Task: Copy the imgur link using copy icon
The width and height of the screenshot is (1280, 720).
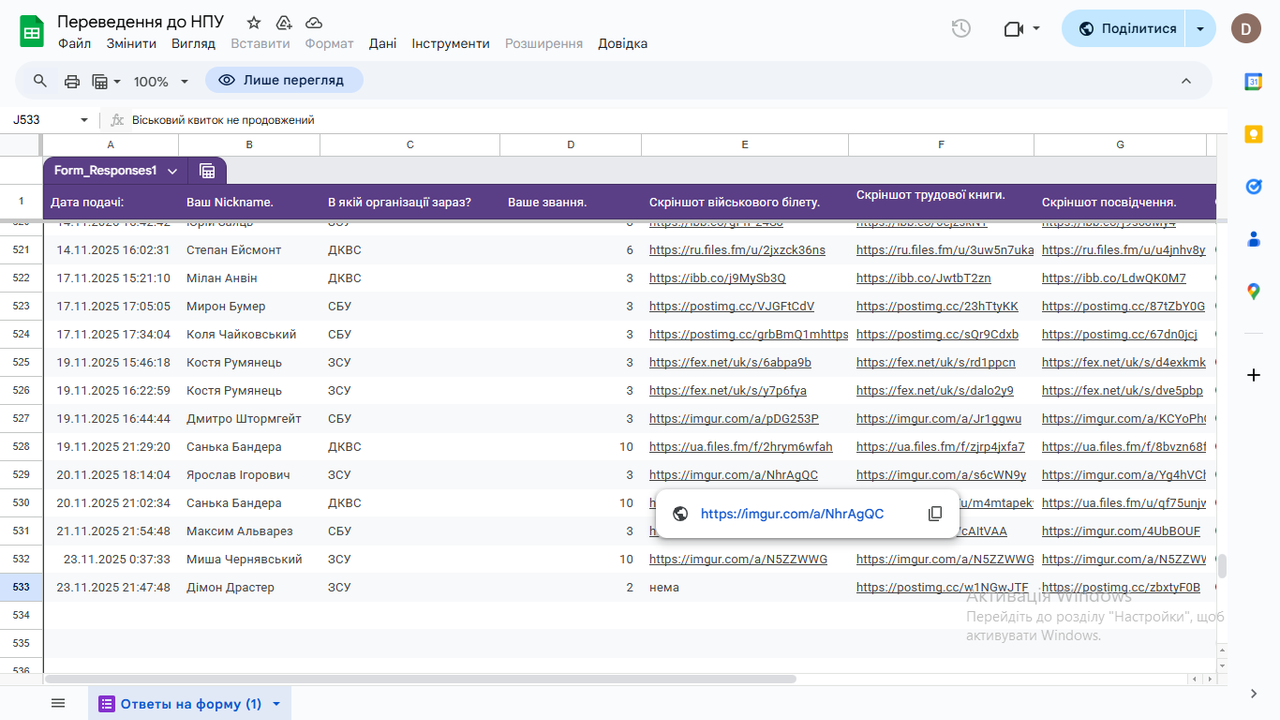Action: click(935, 514)
